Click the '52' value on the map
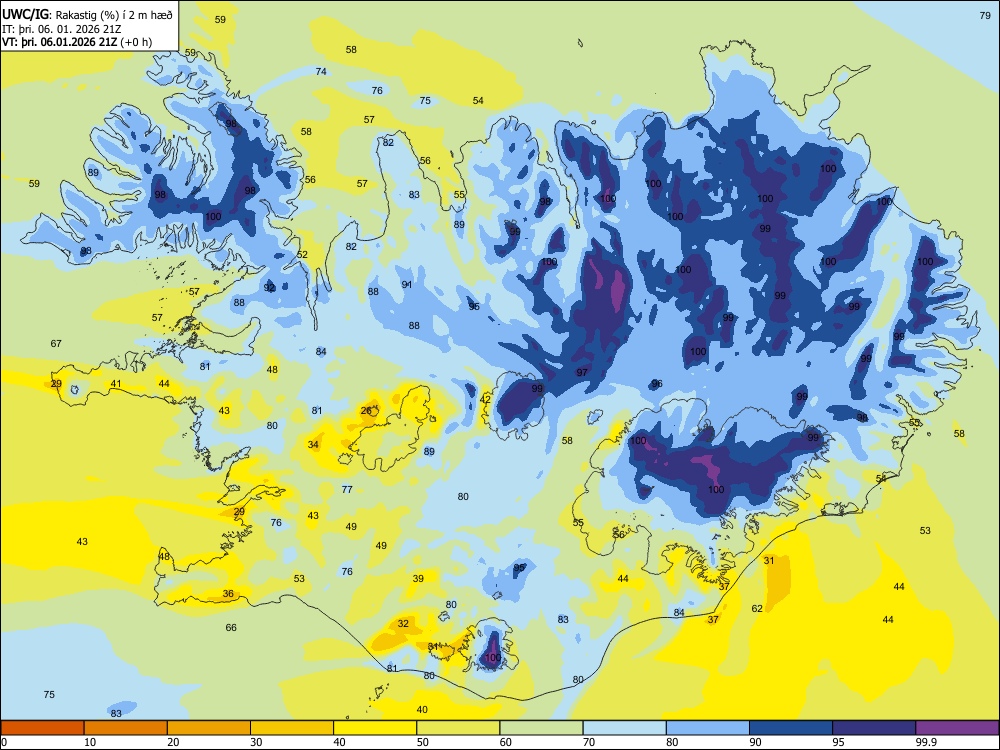 click(302, 254)
